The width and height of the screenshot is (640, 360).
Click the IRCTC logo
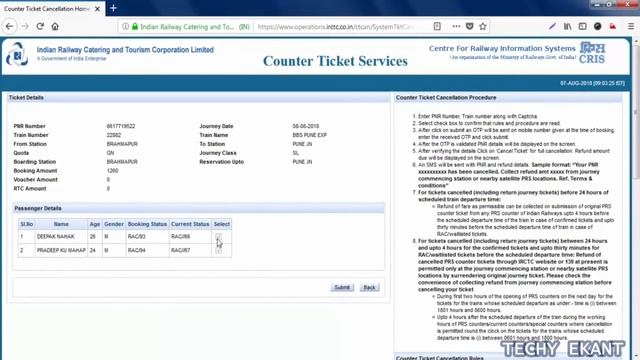17,54
